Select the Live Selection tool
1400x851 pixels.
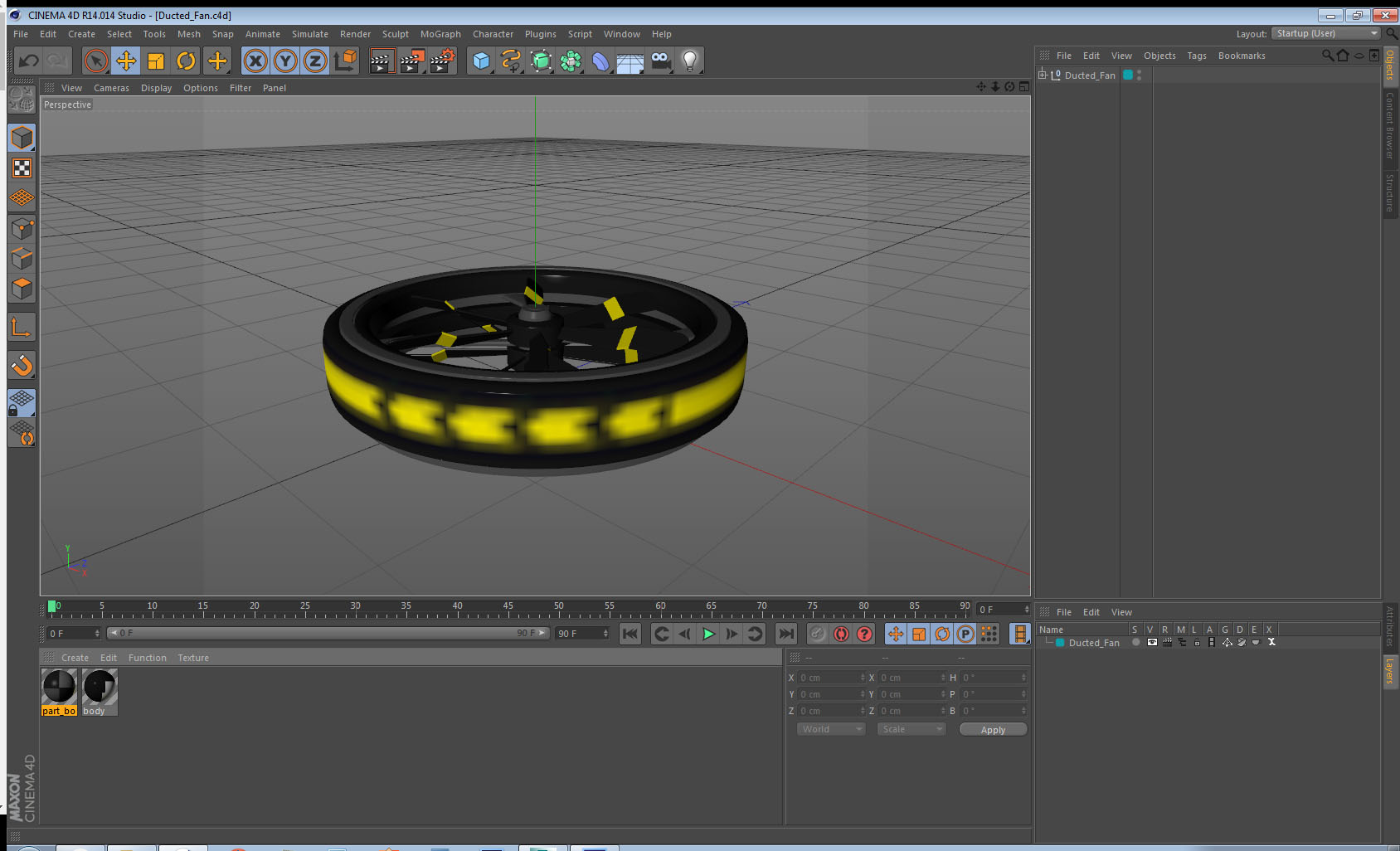(96, 61)
